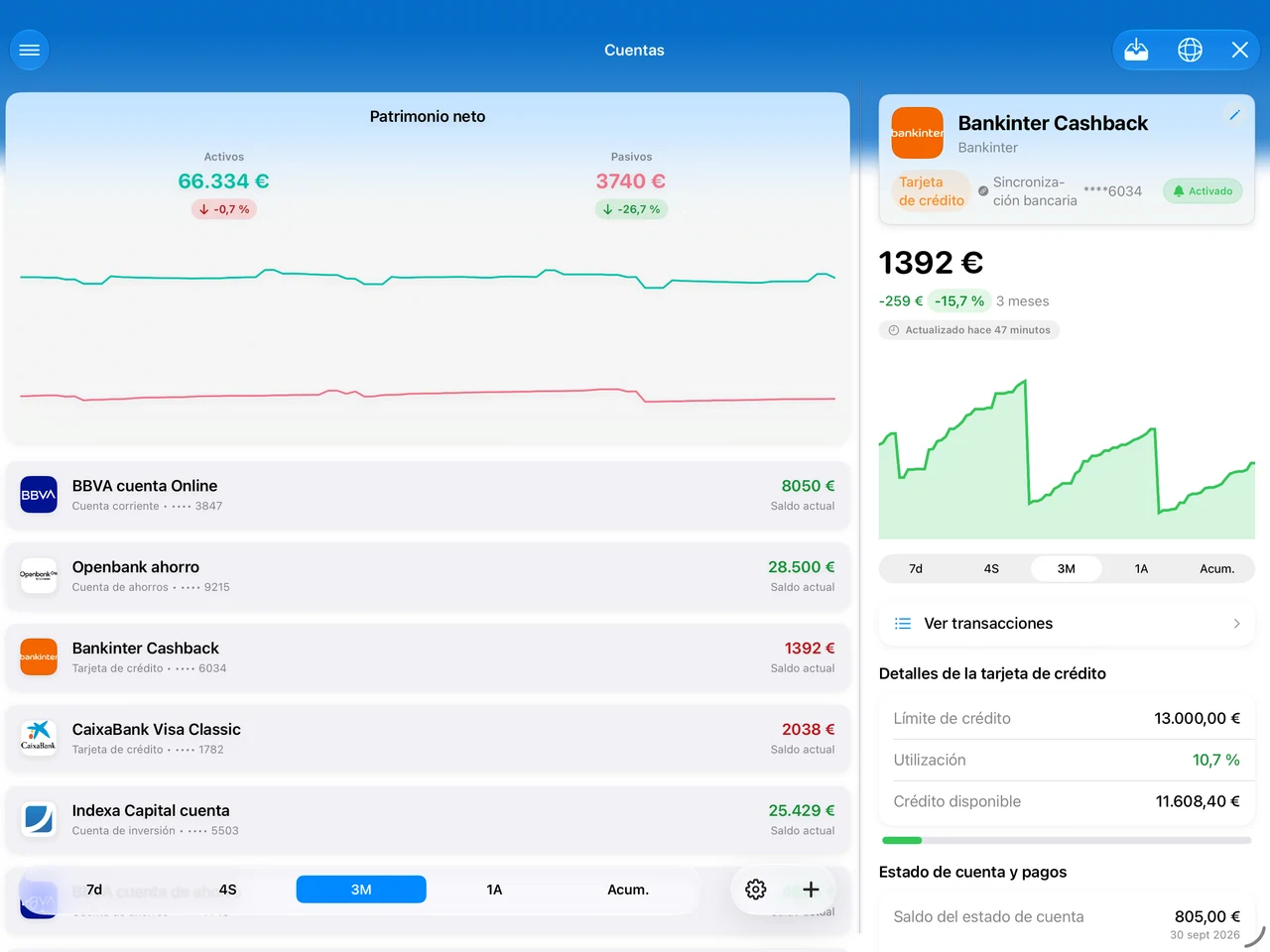1270x952 pixels.
Task: Click the CaixaBank logo icon
Action: [39, 737]
